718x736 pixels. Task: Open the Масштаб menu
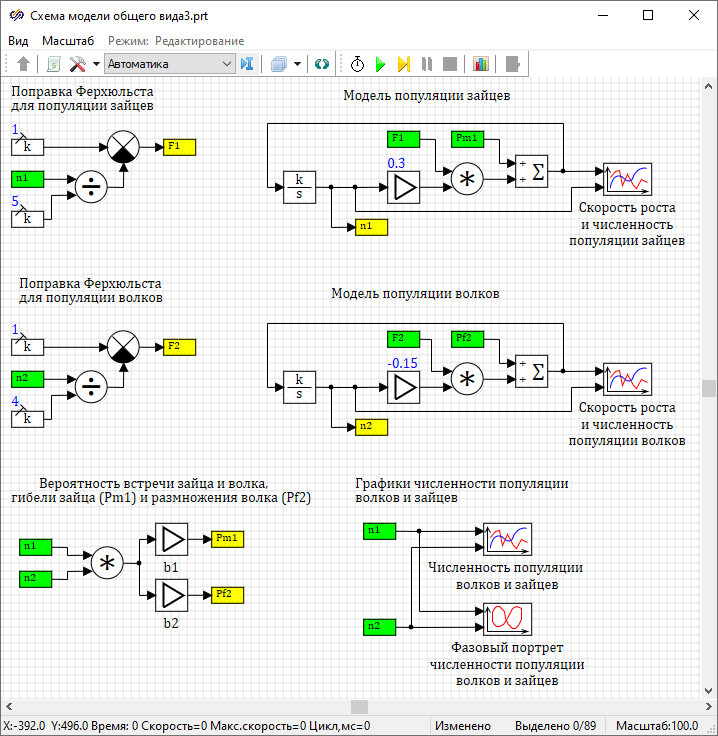pos(68,40)
